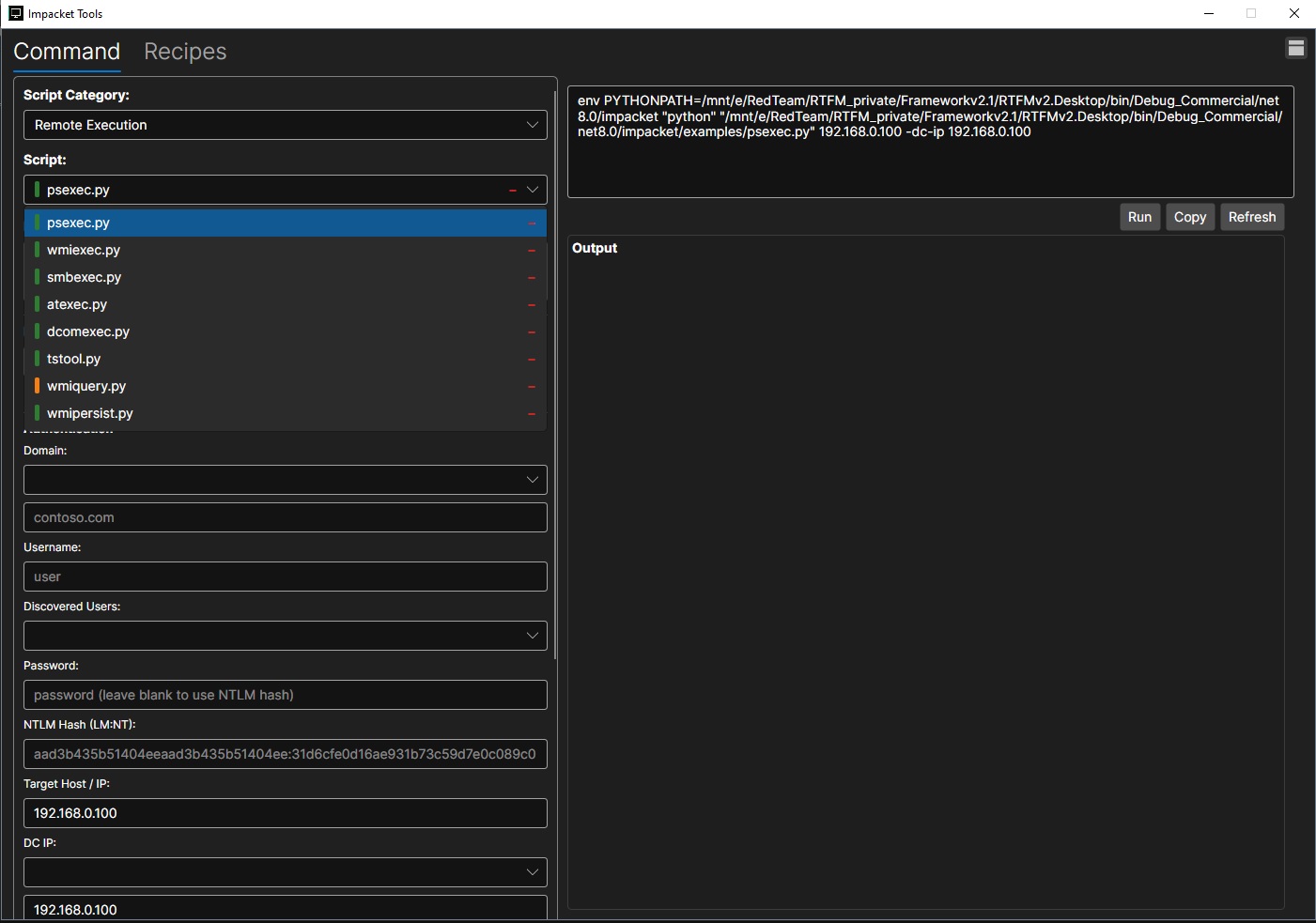Select tstool.py from the list
The height and width of the screenshot is (923, 1316).
click(x=286, y=359)
